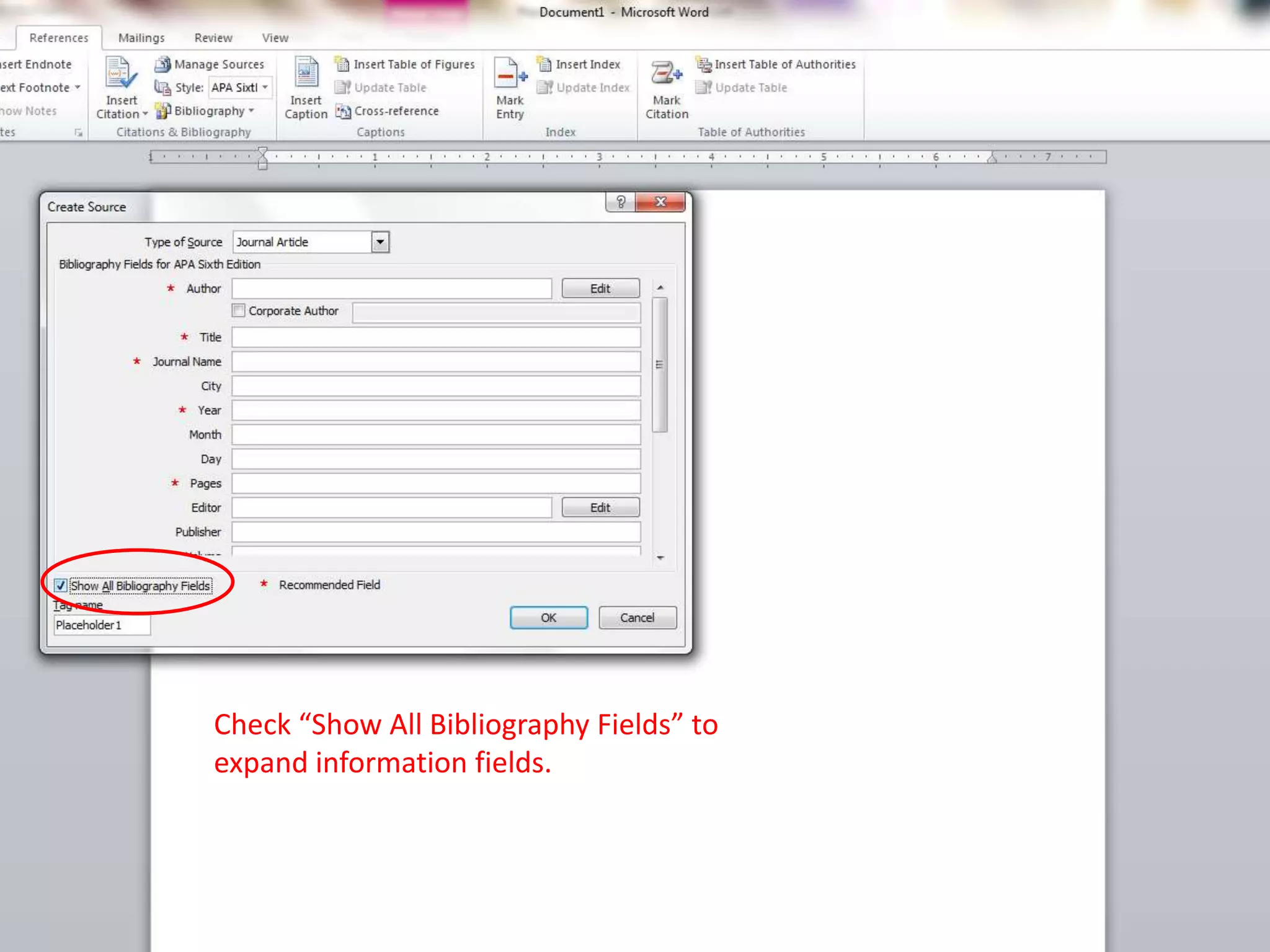Click the Mark Citation icon
Screen dimensions: 1270x952
coord(667,73)
